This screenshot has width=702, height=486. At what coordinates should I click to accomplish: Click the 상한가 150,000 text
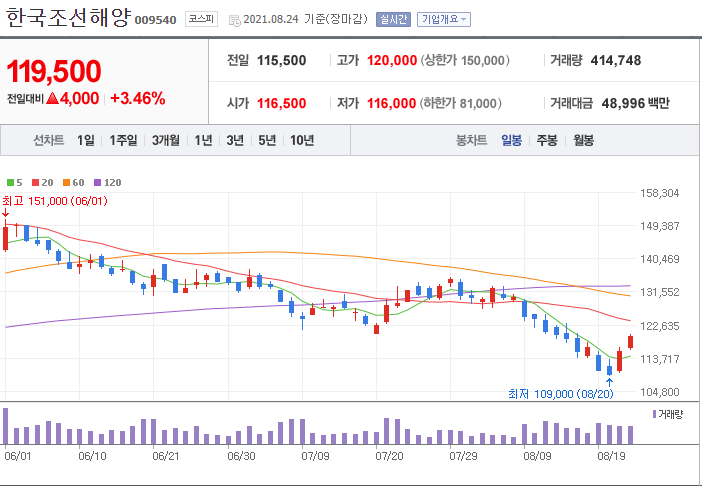click(x=465, y=60)
